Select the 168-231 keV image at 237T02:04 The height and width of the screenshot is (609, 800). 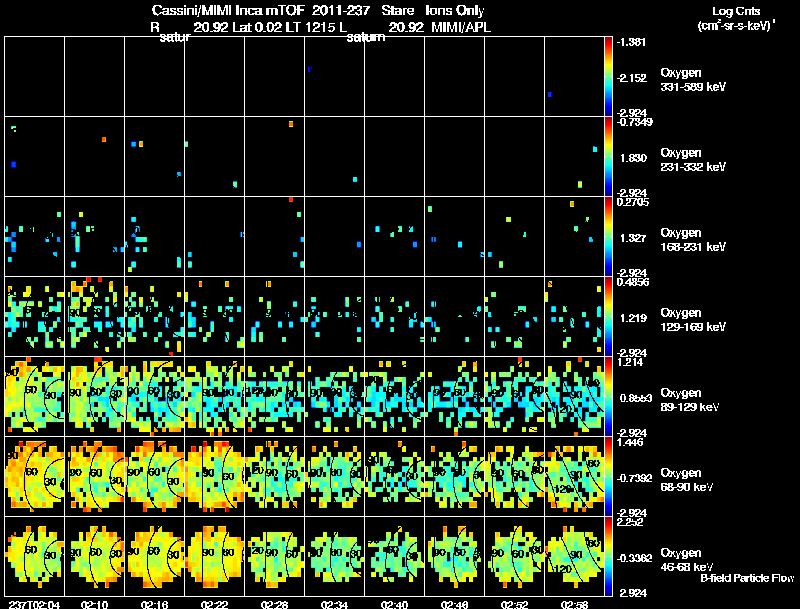pos(35,237)
